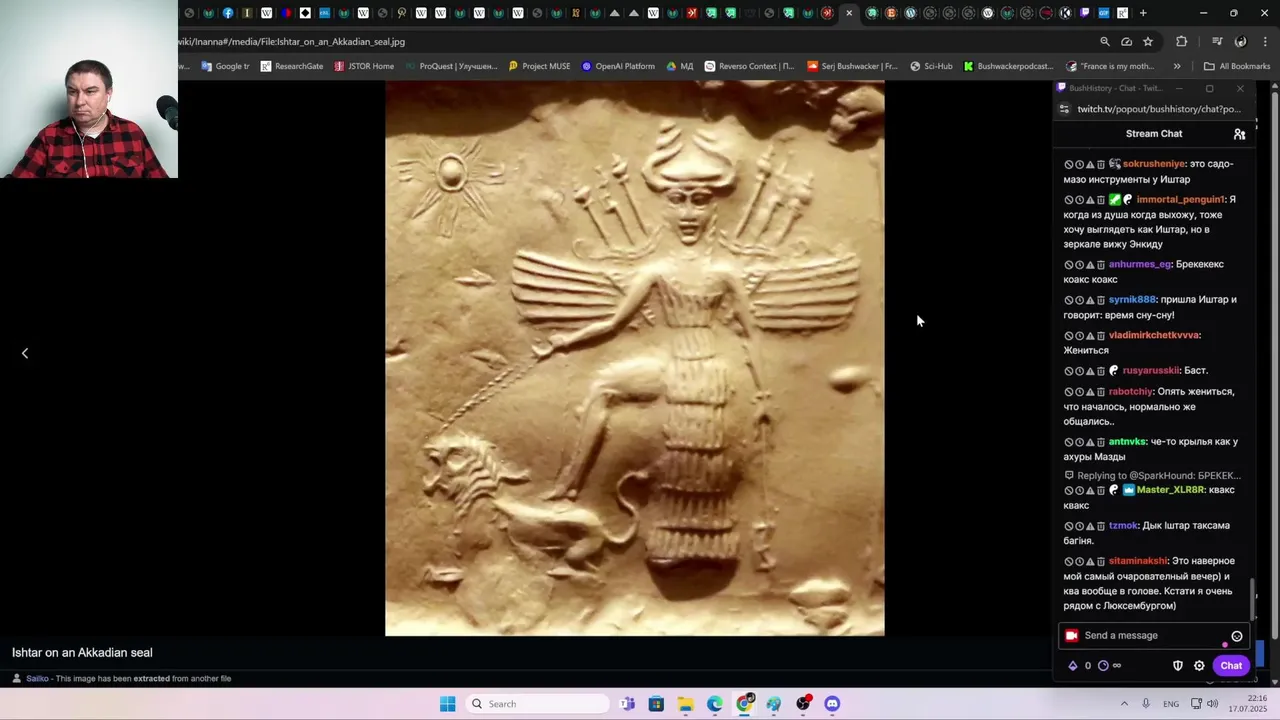Screen dimensions: 1280x720
Task: Open the Chrome profile avatar
Action: pos(1241,42)
